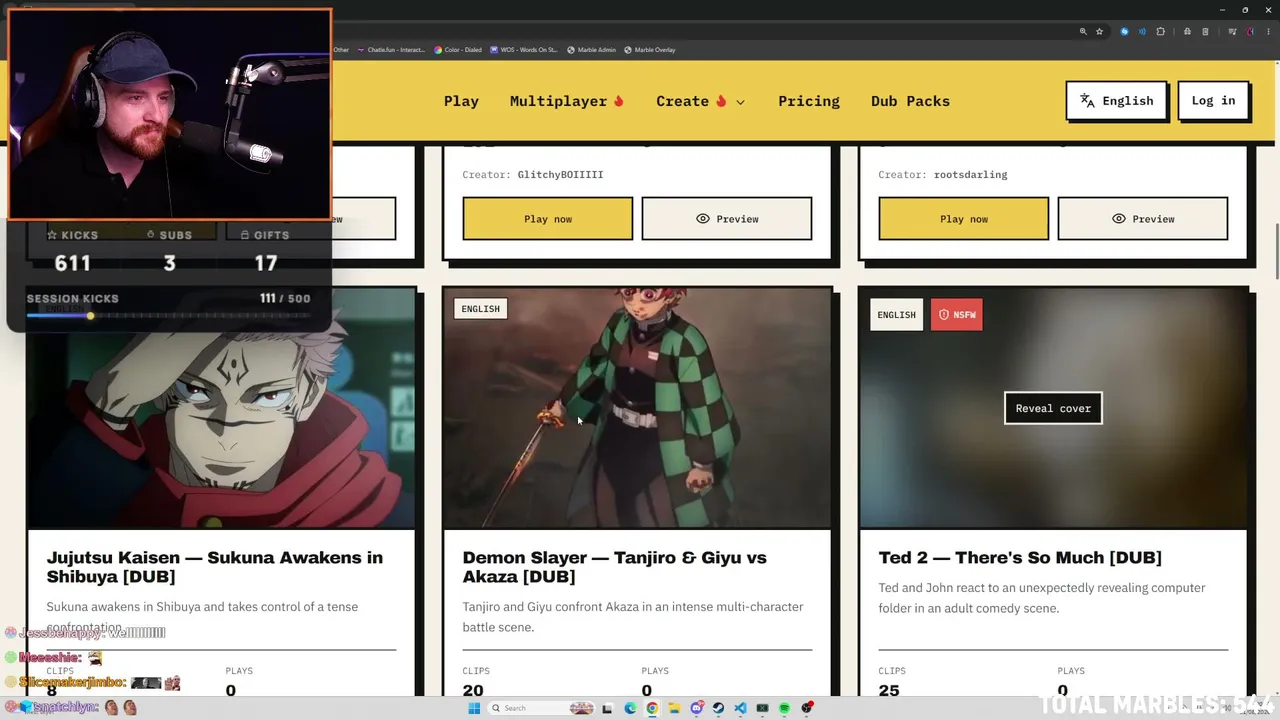Open Steam from the taskbar
This screenshot has width=1280, height=720.
(x=718, y=708)
